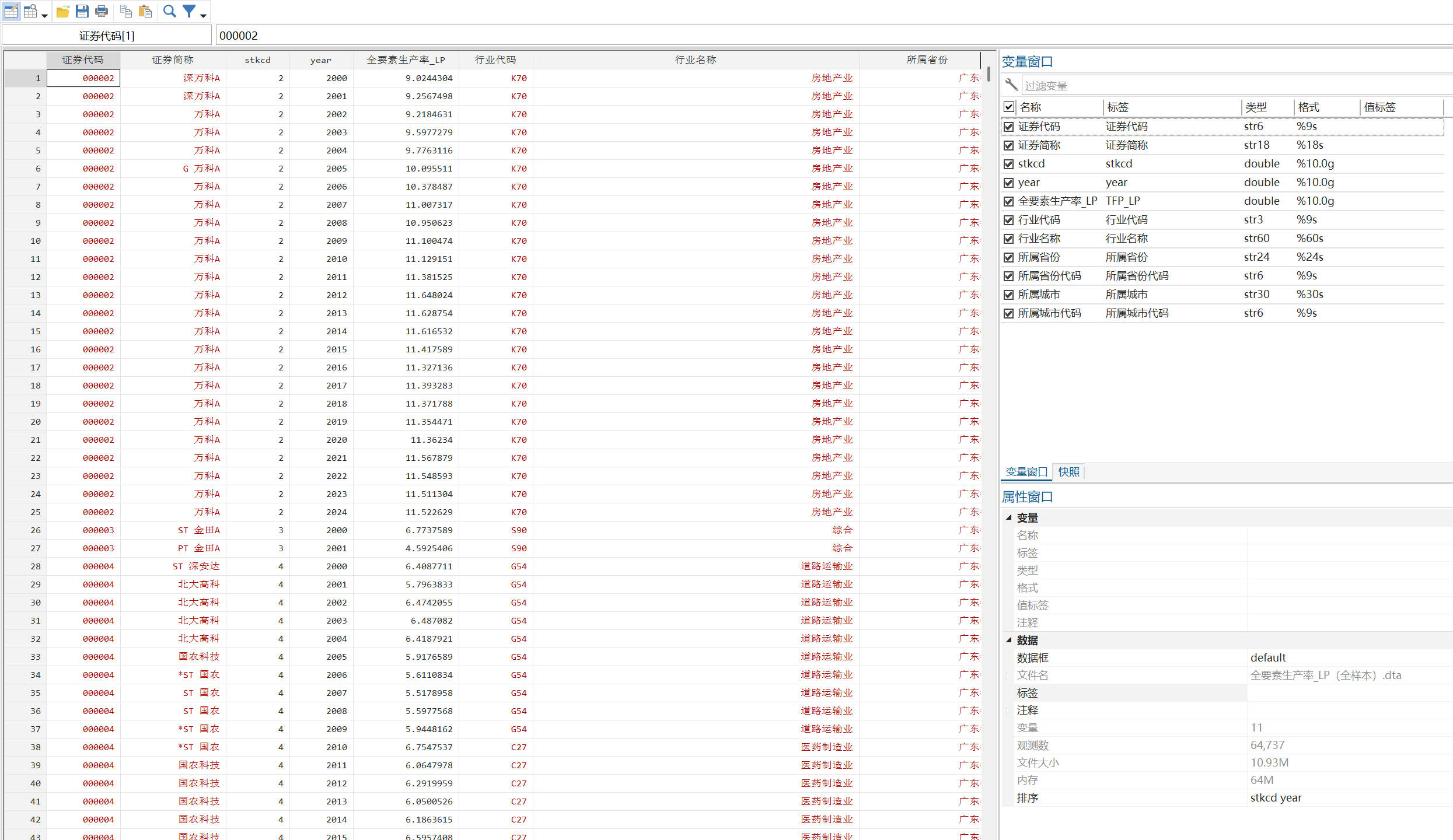Click the data browse mode icon
1453x840 pixels.
31,11
